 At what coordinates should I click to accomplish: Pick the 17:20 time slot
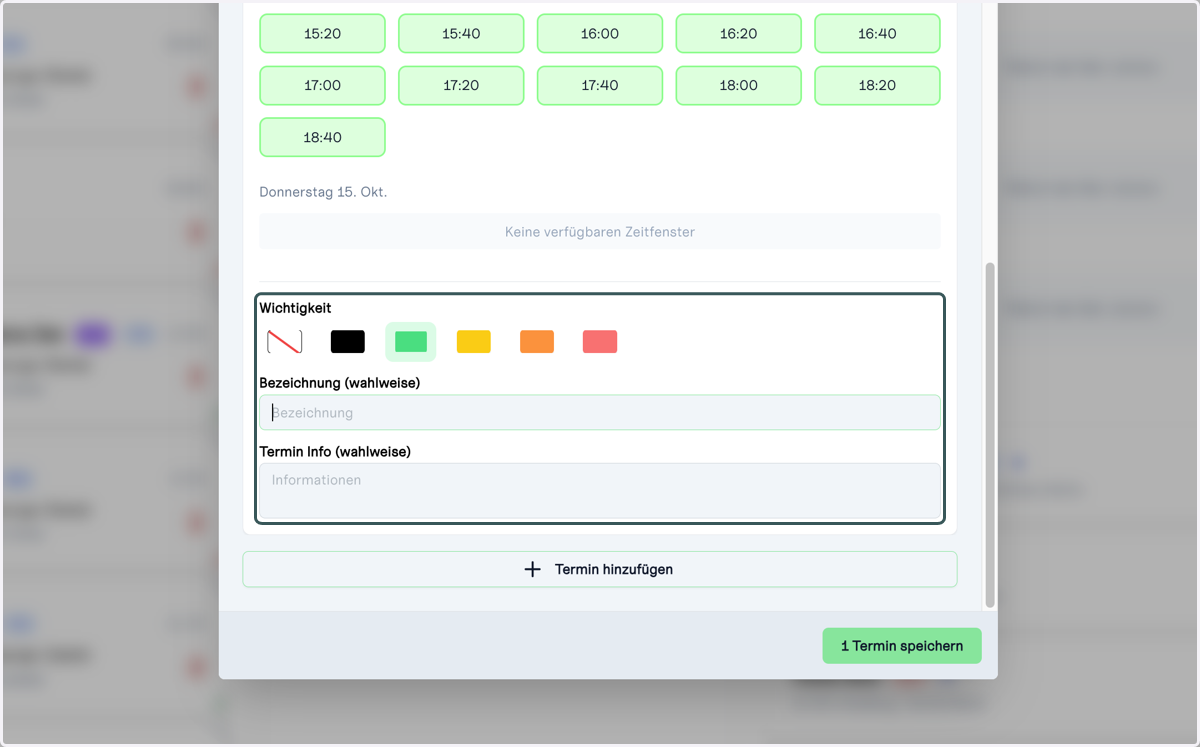(x=461, y=85)
